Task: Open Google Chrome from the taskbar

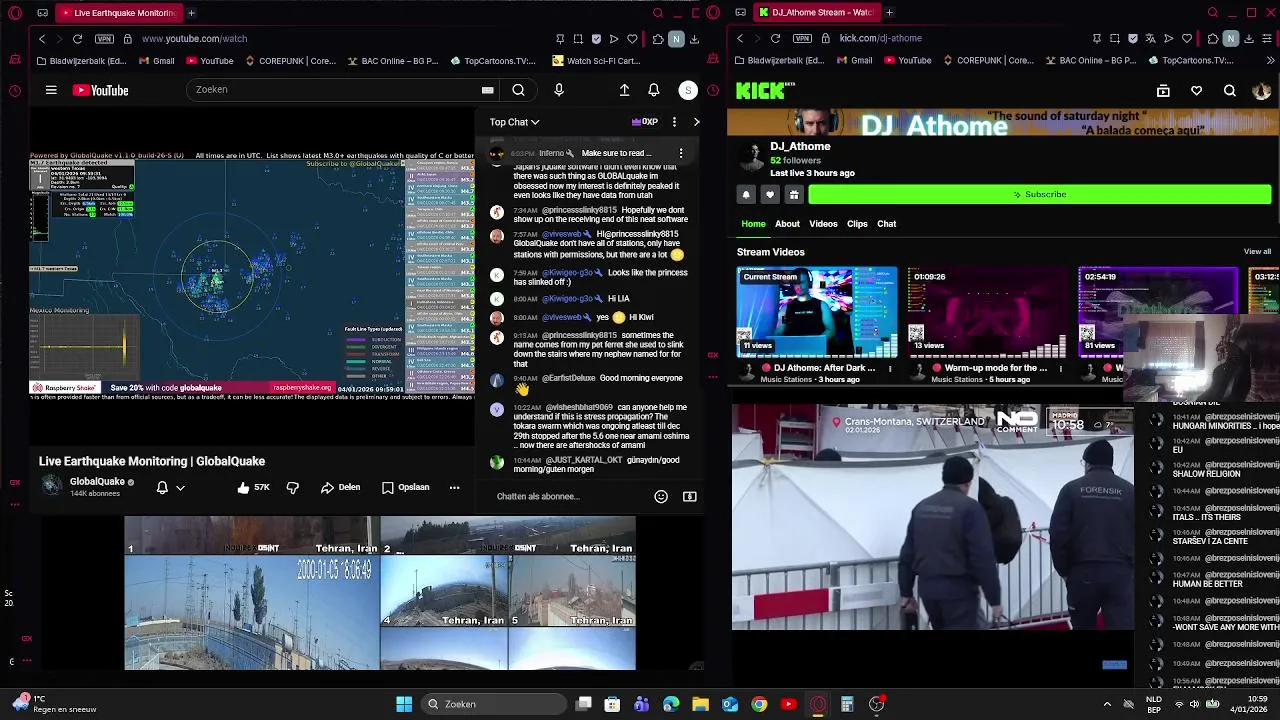Action: tap(759, 704)
